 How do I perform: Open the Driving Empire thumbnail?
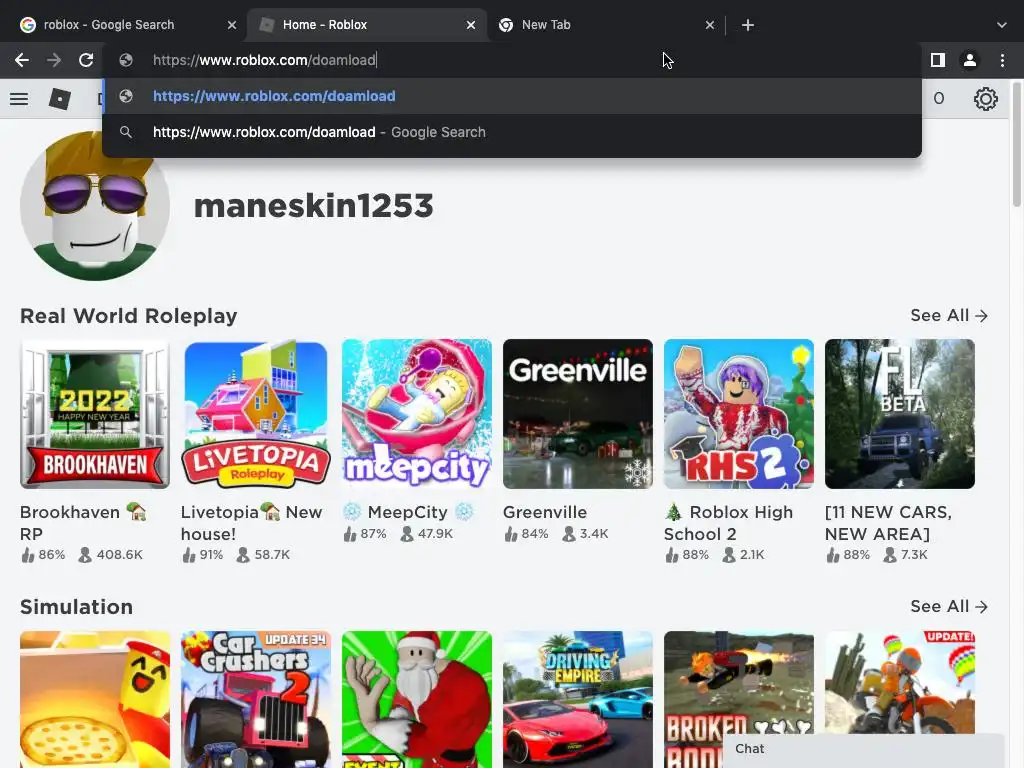click(578, 699)
